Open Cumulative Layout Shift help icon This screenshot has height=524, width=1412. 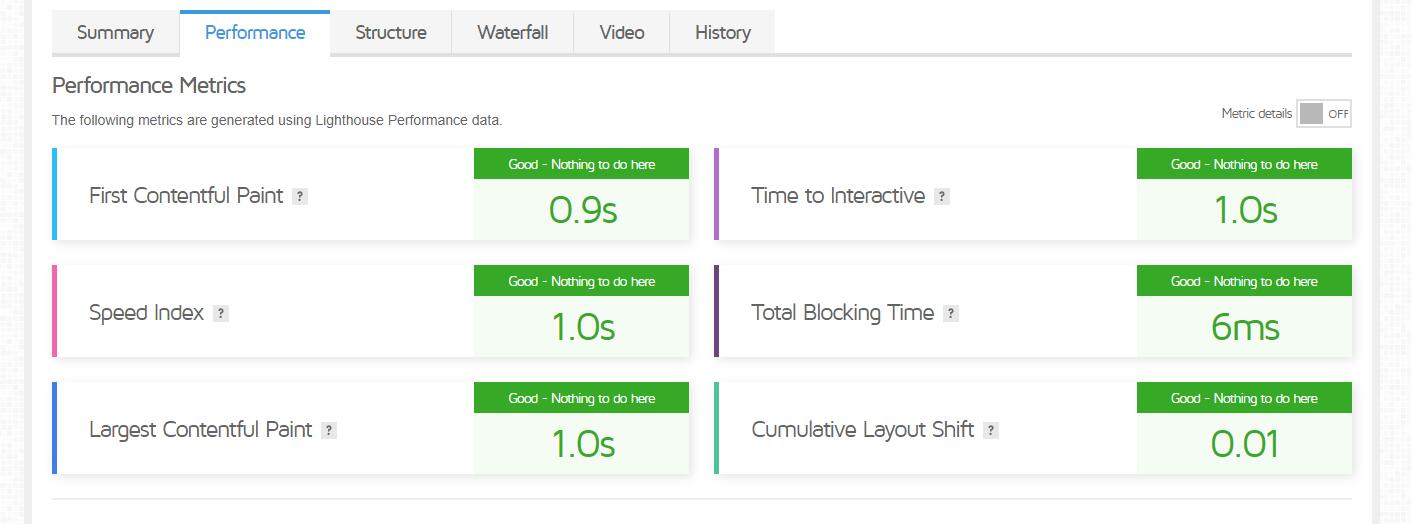tap(990, 431)
